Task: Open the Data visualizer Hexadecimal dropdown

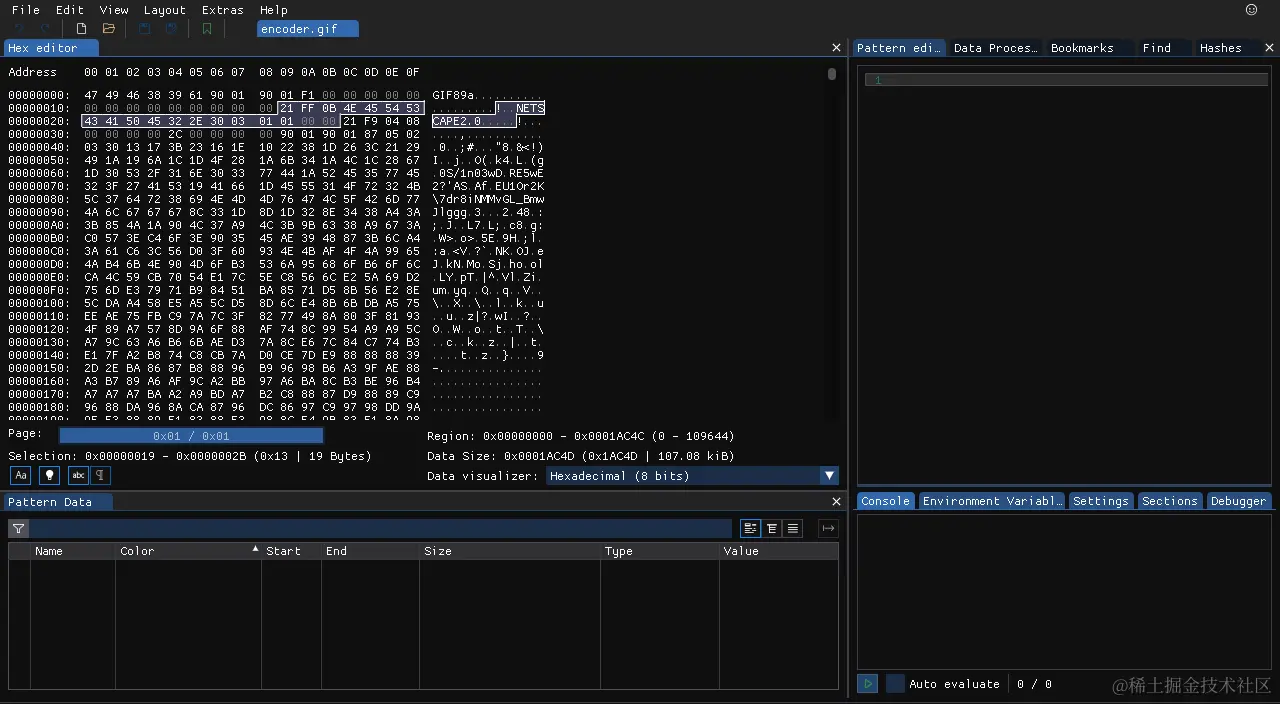Action: click(692, 476)
